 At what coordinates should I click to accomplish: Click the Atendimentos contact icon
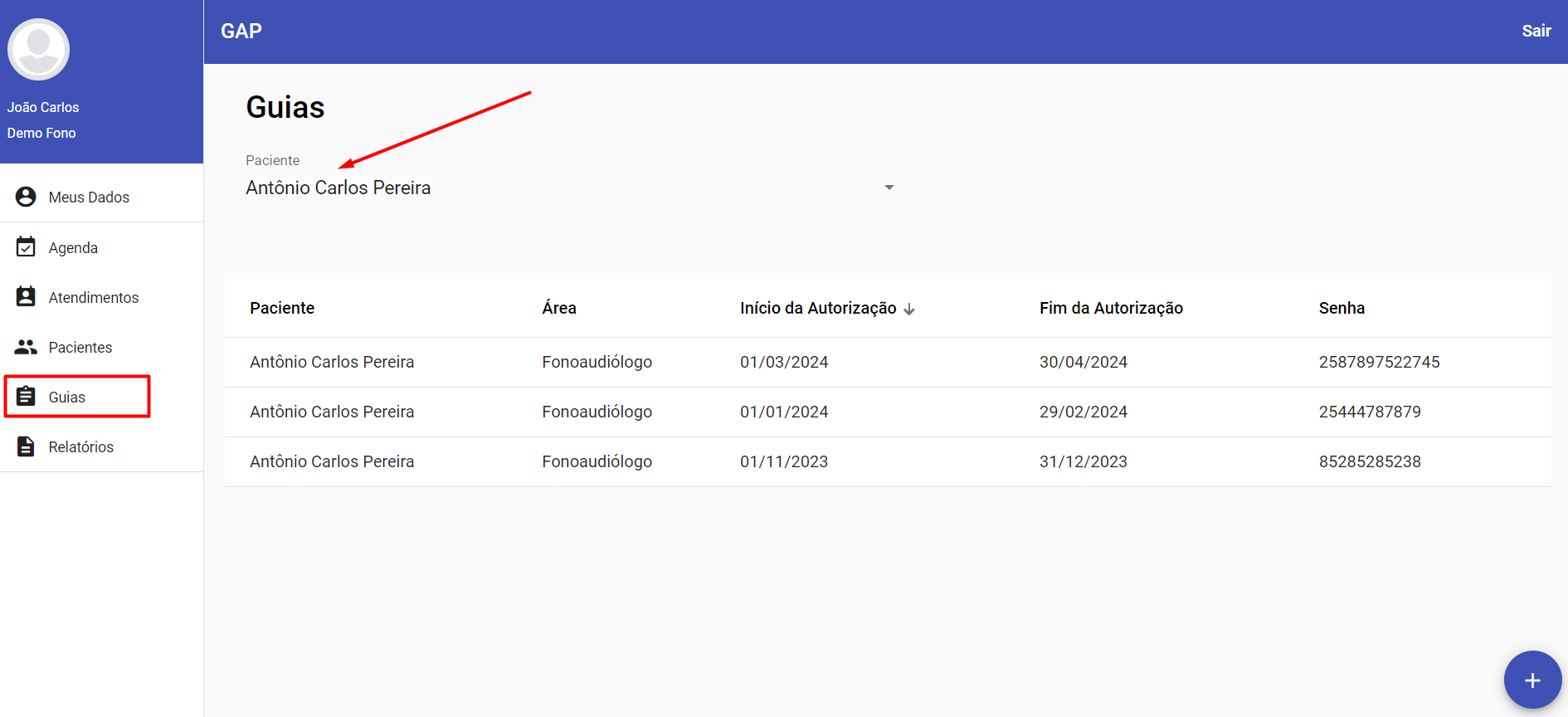[26, 297]
